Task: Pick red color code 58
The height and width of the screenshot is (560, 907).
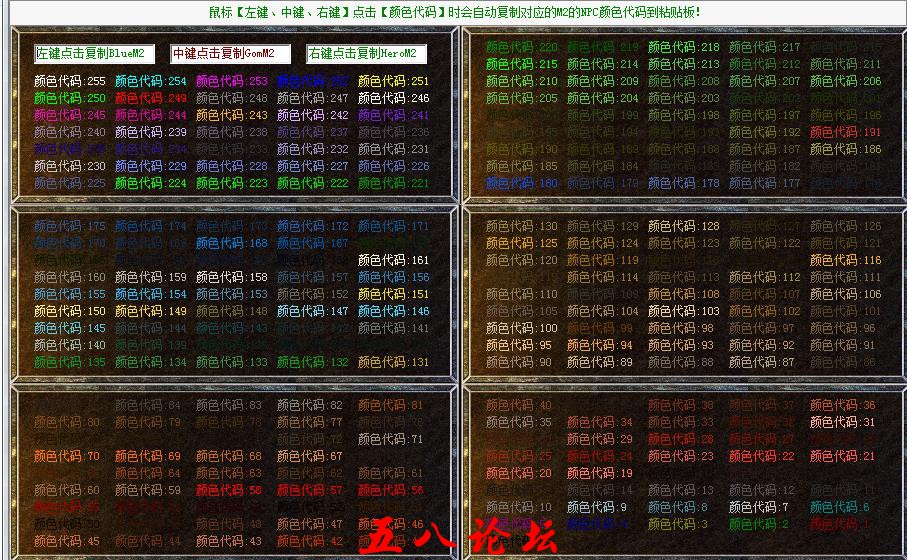Action: click(x=229, y=490)
